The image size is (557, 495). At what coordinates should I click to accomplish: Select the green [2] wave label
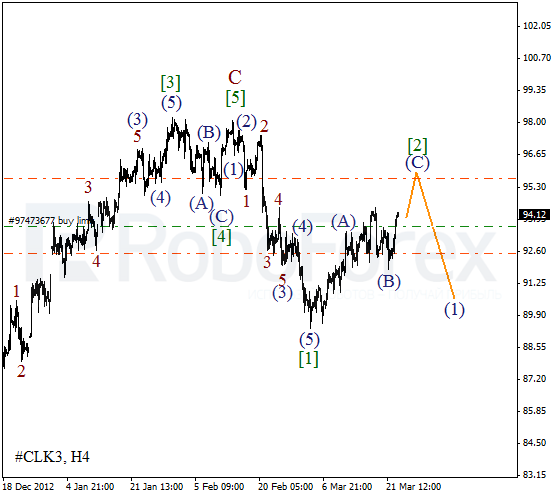[x=417, y=145]
